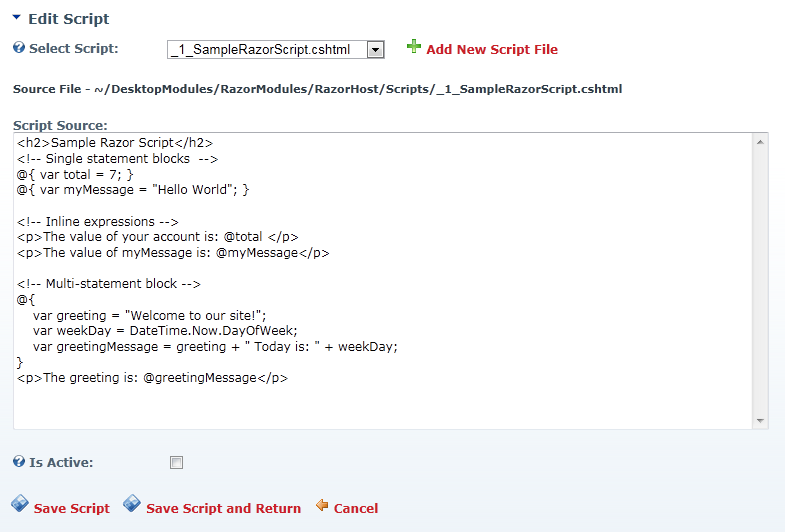Click the green plus add icon
785x532 pixels.
414,47
